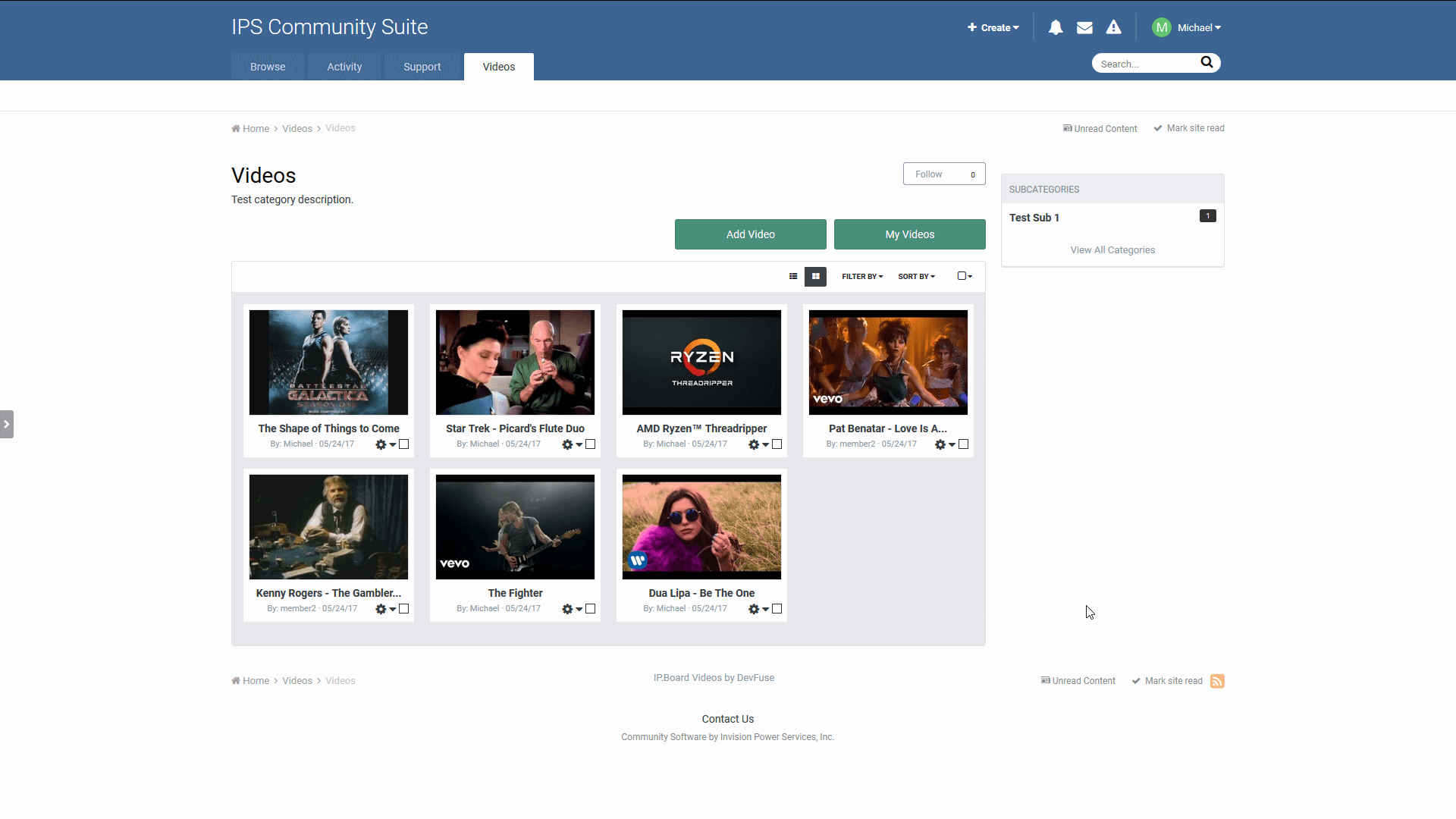Screen dimensions: 1456x819
Task: Click the search magnifier icon
Action: tap(1207, 62)
